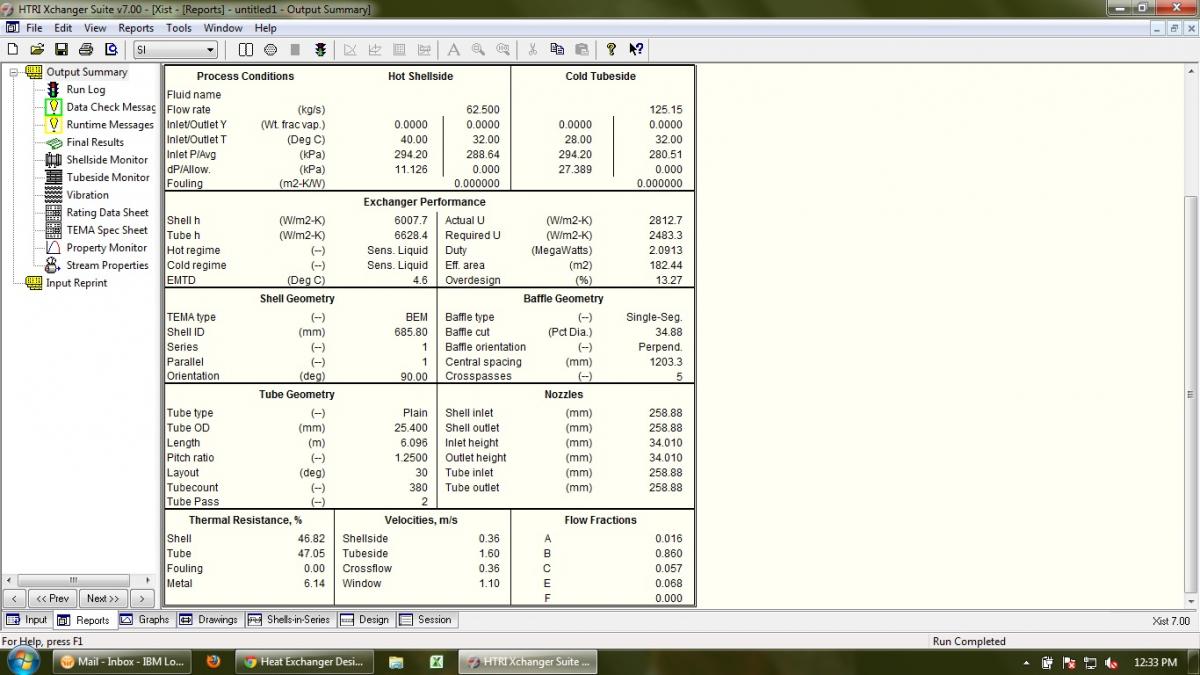1200x675 pixels.
Task: Open the Edit menu
Action: click(63, 28)
